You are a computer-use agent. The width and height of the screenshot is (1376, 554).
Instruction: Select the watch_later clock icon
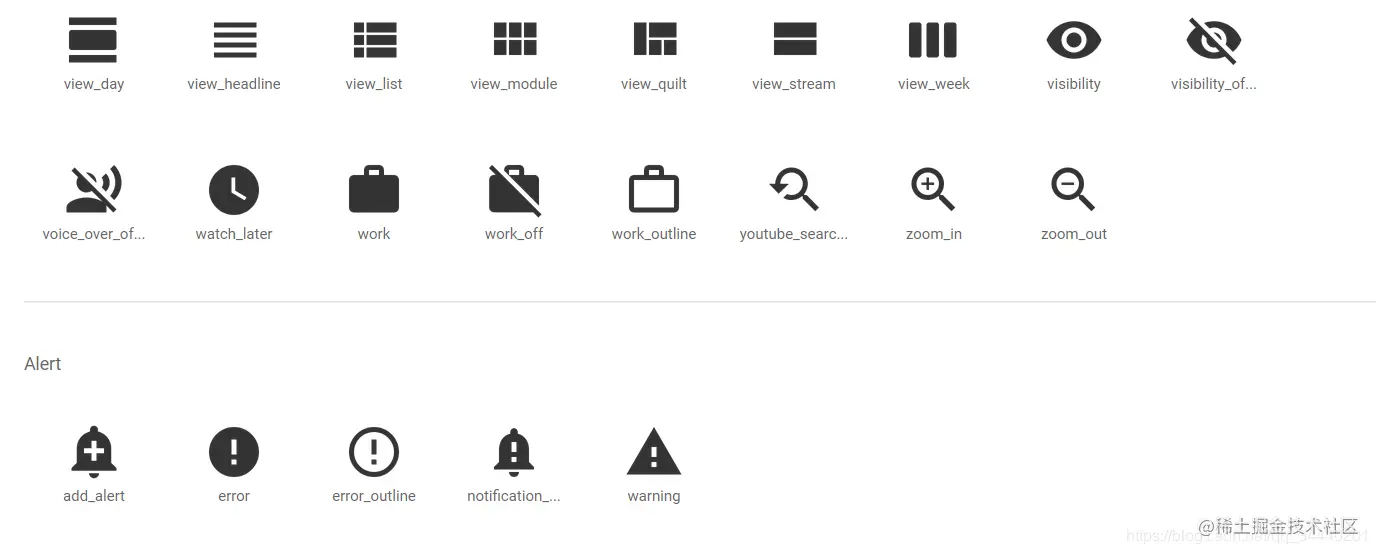pos(234,190)
